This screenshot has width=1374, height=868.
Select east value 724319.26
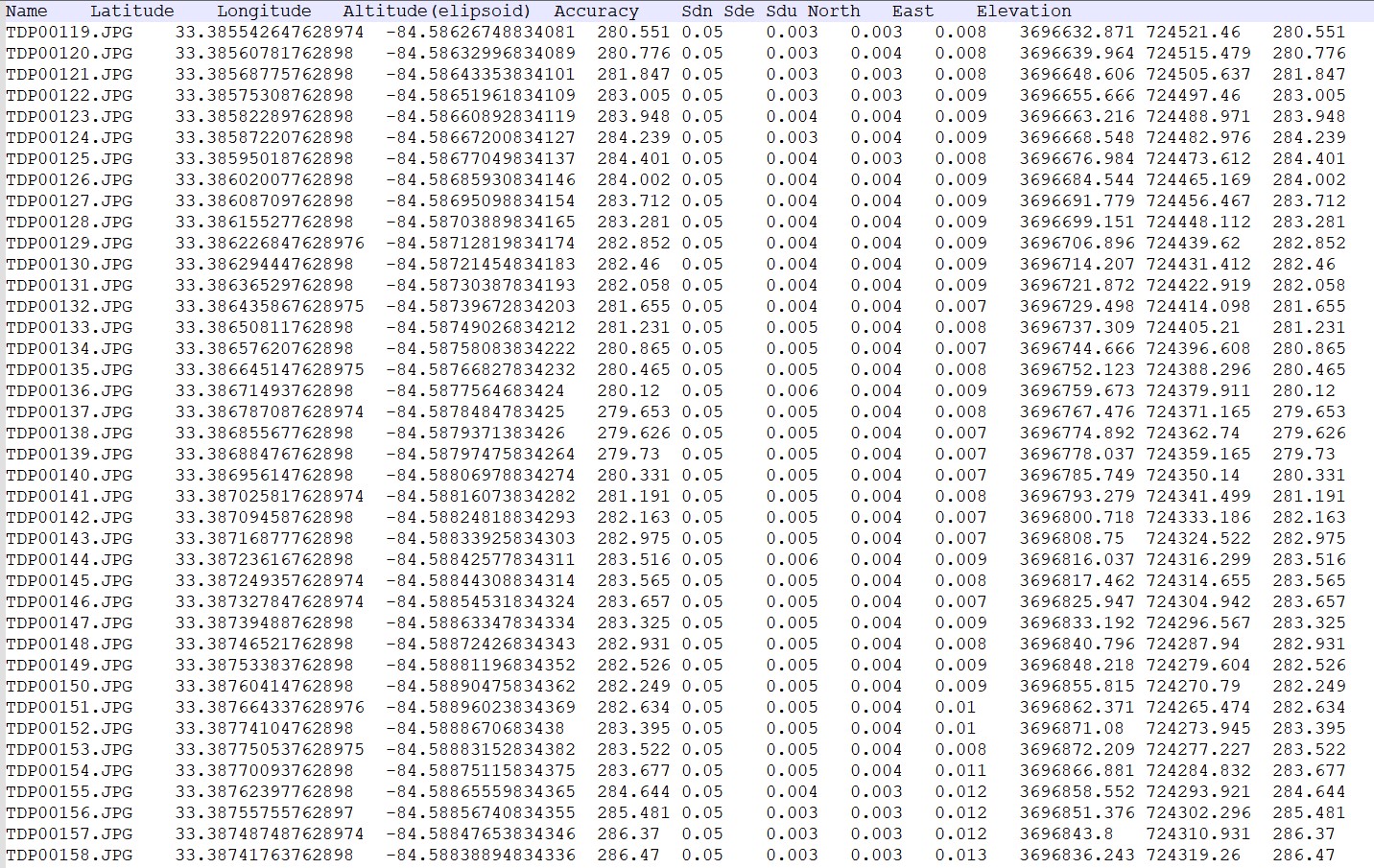pos(1193,855)
